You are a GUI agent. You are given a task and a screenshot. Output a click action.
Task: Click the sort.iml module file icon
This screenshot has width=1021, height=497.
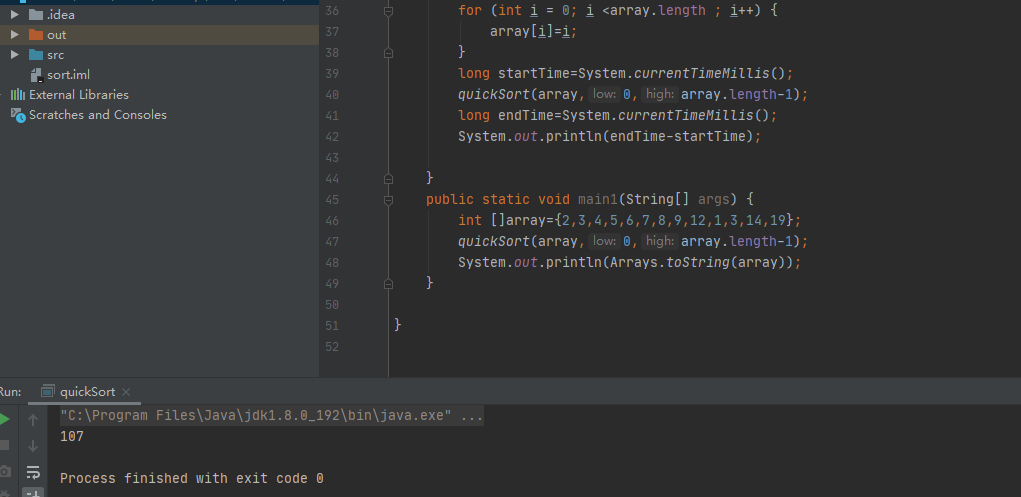point(36,75)
